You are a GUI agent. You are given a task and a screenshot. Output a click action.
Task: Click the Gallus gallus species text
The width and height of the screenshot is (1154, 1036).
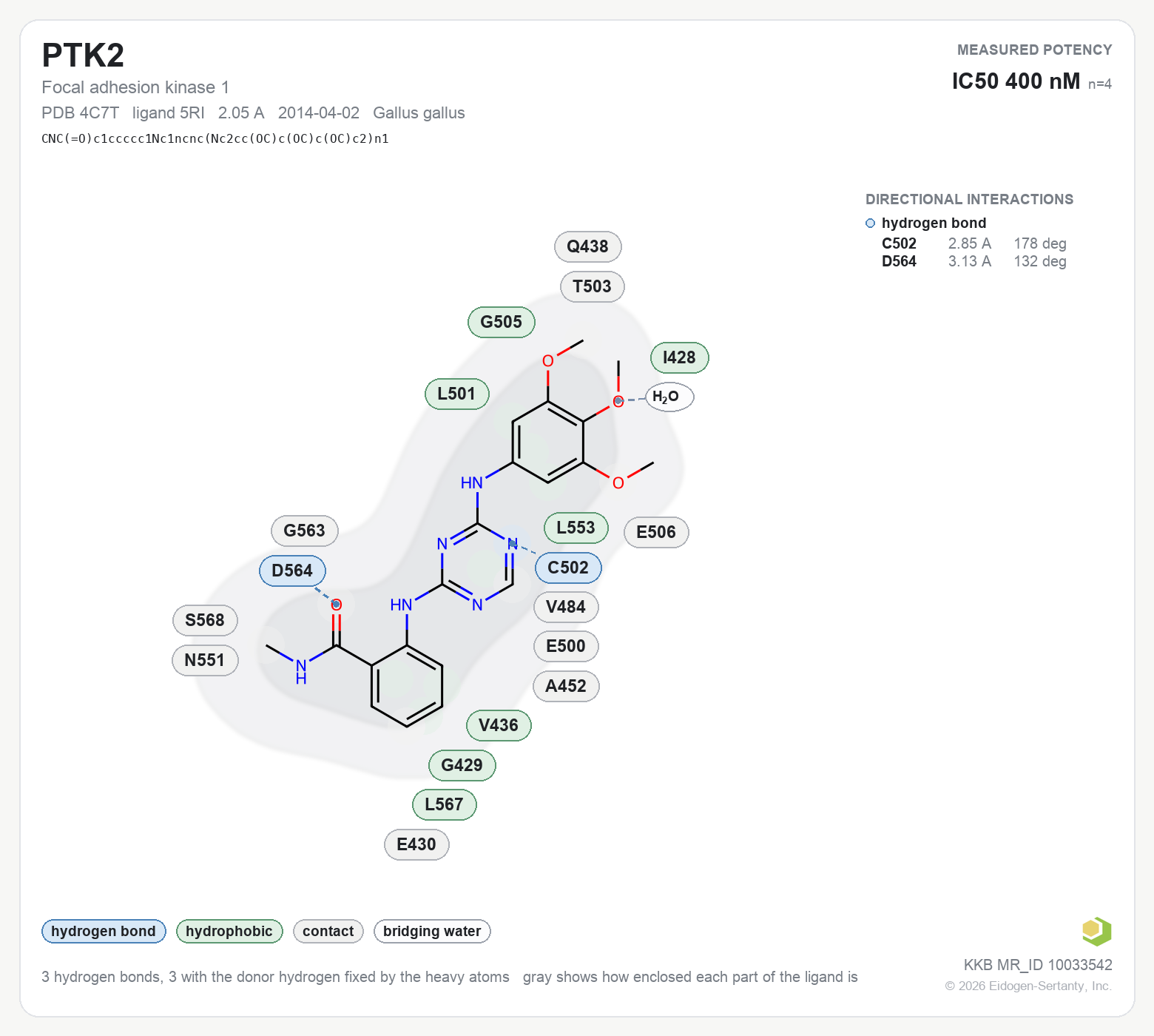coord(419,113)
